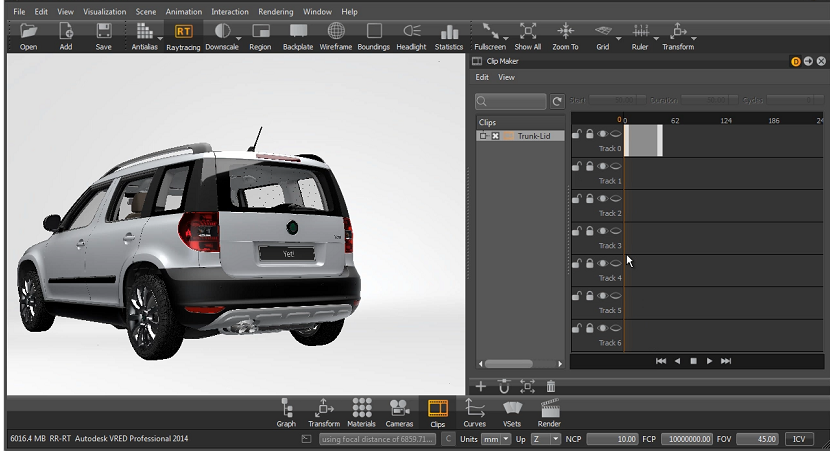Open the Rendering menu

tap(276, 11)
